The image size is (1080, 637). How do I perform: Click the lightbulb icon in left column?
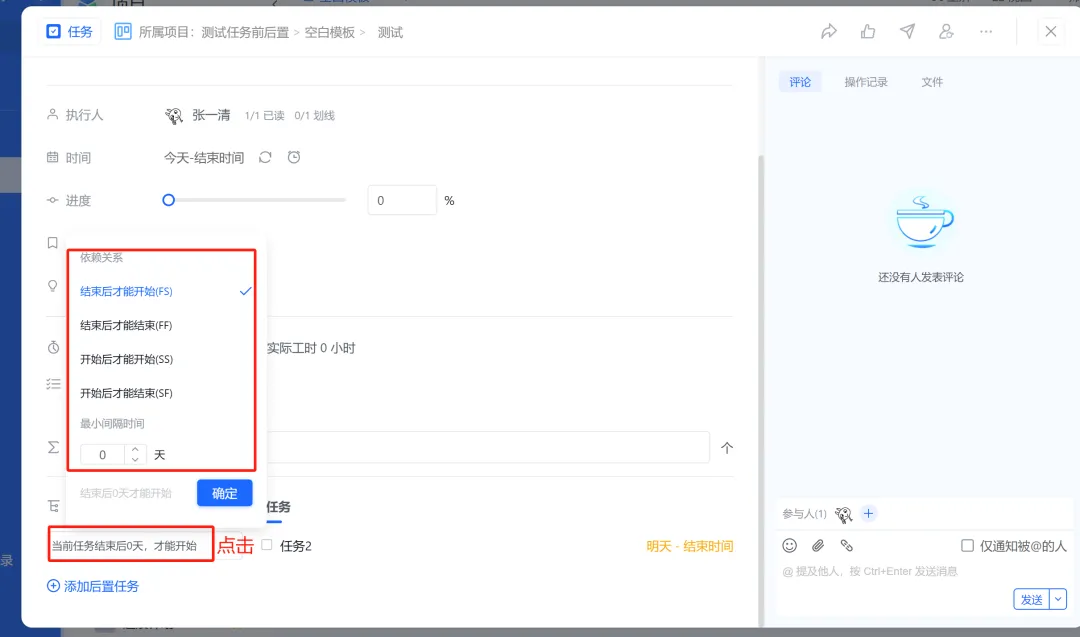coord(52,286)
